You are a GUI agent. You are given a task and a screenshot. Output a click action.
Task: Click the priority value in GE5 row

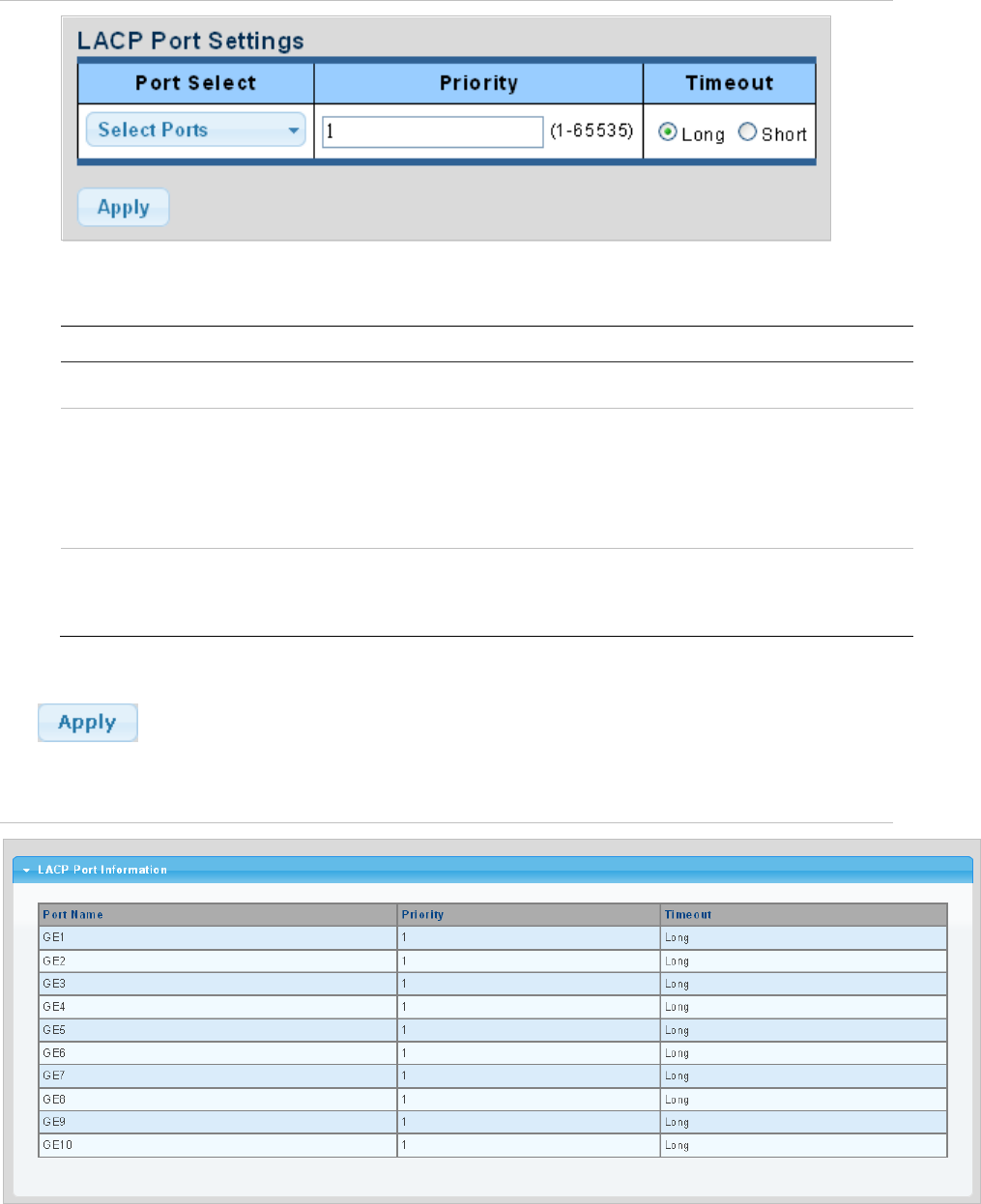405,1030
